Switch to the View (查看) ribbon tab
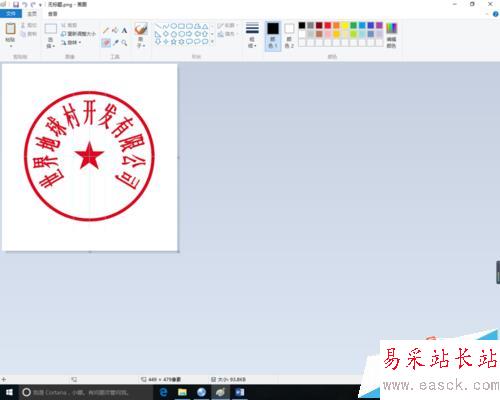The width and height of the screenshot is (500, 400). 52,14
